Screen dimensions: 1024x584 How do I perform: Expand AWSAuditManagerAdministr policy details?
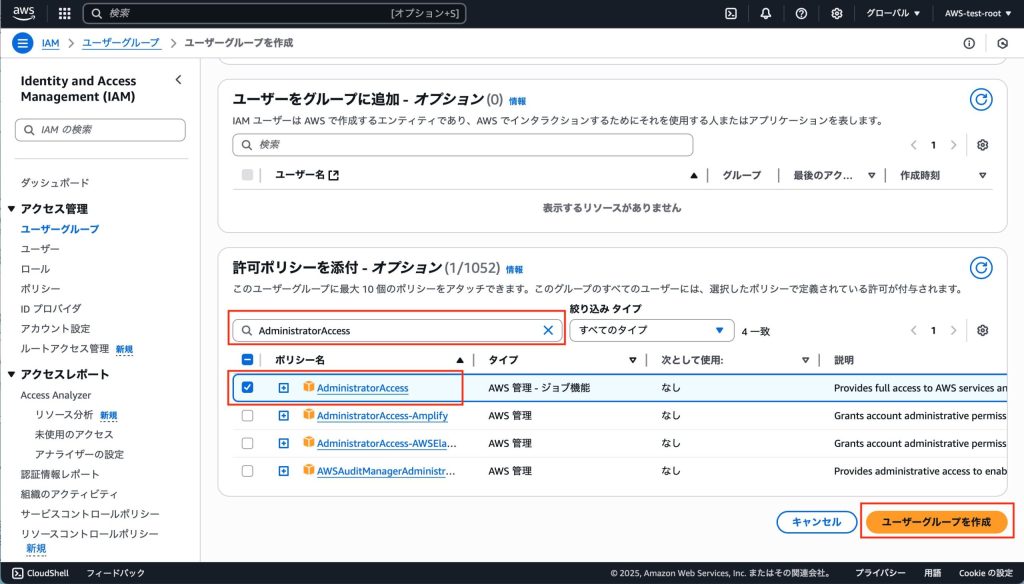tap(283, 471)
